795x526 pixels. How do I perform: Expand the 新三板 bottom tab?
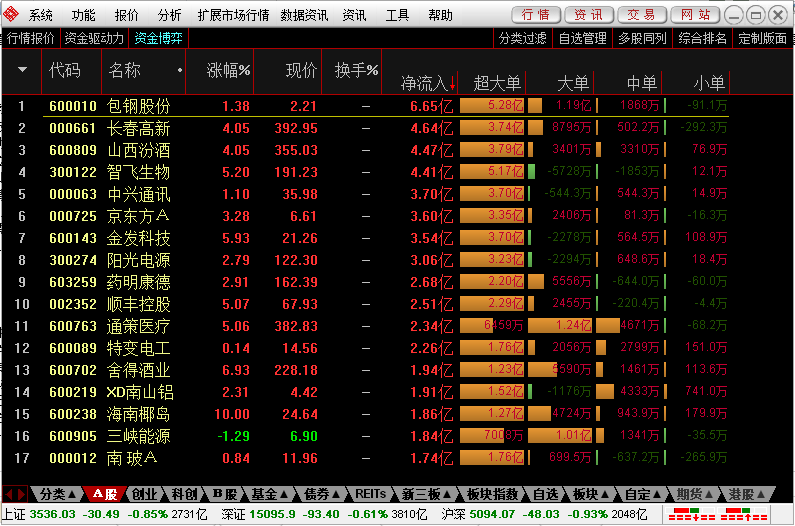(426, 494)
